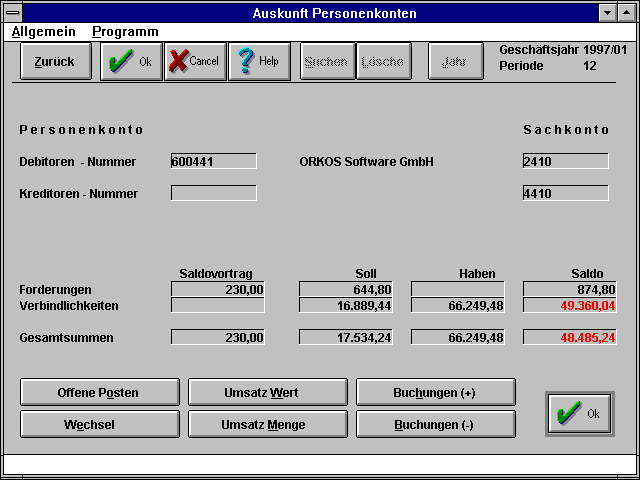Screen dimensions: 640x480
Task: Click the Lösche toolbar button
Action: point(382,61)
